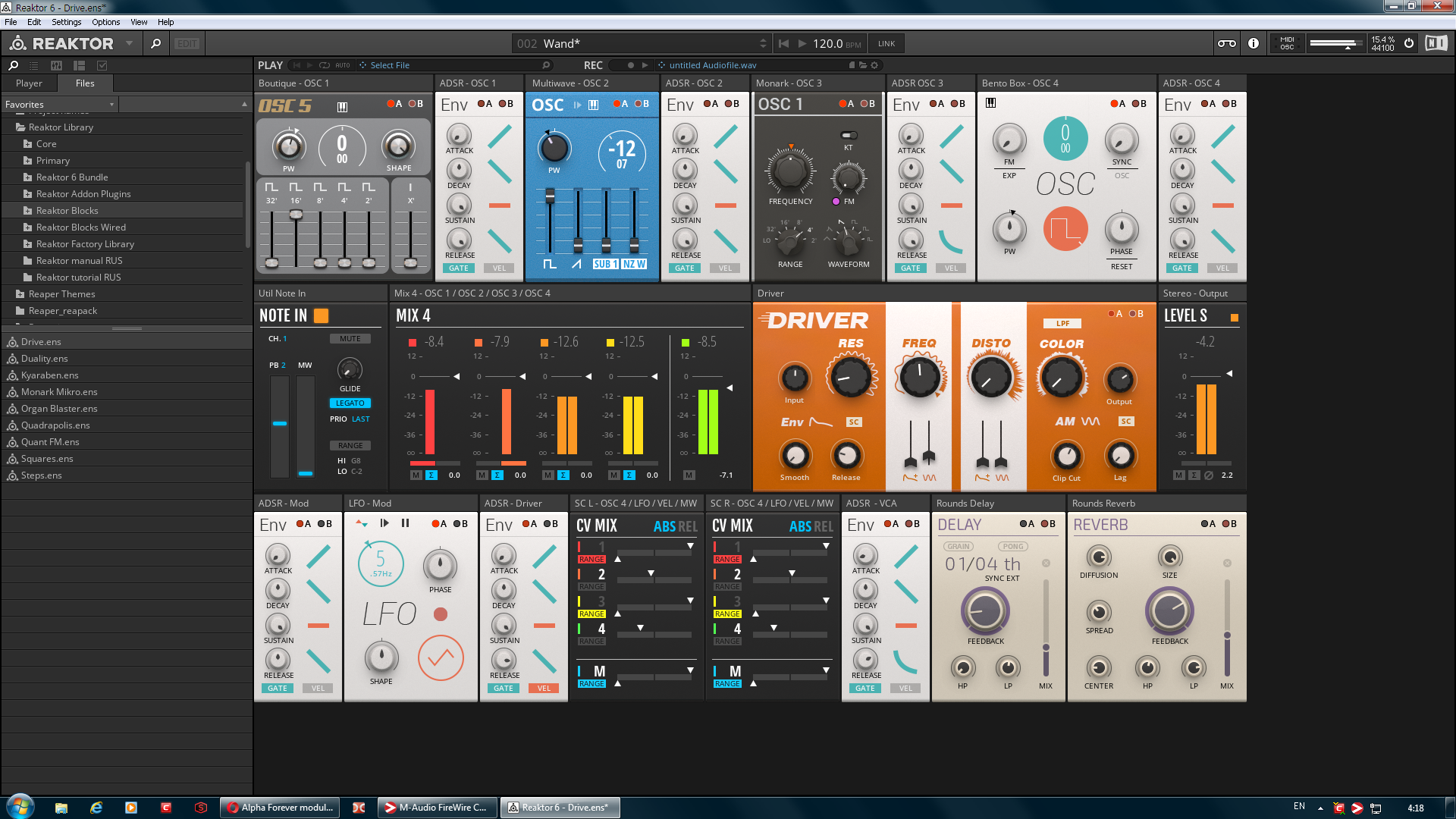This screenshot has height=819, width=1456.
Task: Click the main transport play button
Action: [802, 43]
